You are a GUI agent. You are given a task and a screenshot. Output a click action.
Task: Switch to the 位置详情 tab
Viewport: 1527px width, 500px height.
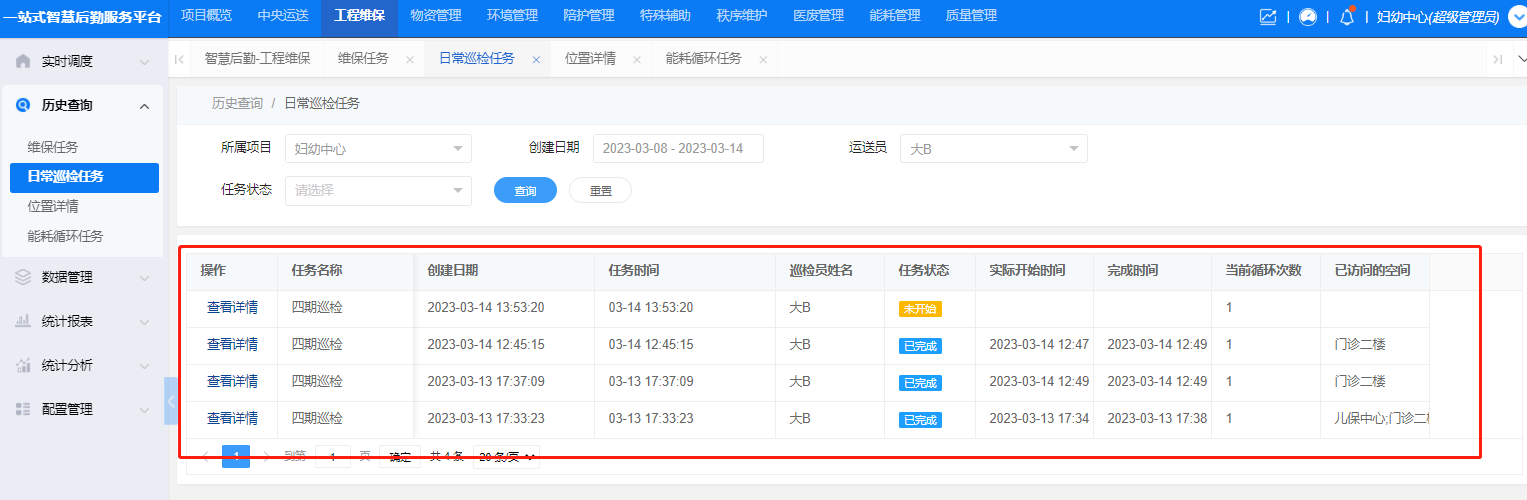click(590, 59)
